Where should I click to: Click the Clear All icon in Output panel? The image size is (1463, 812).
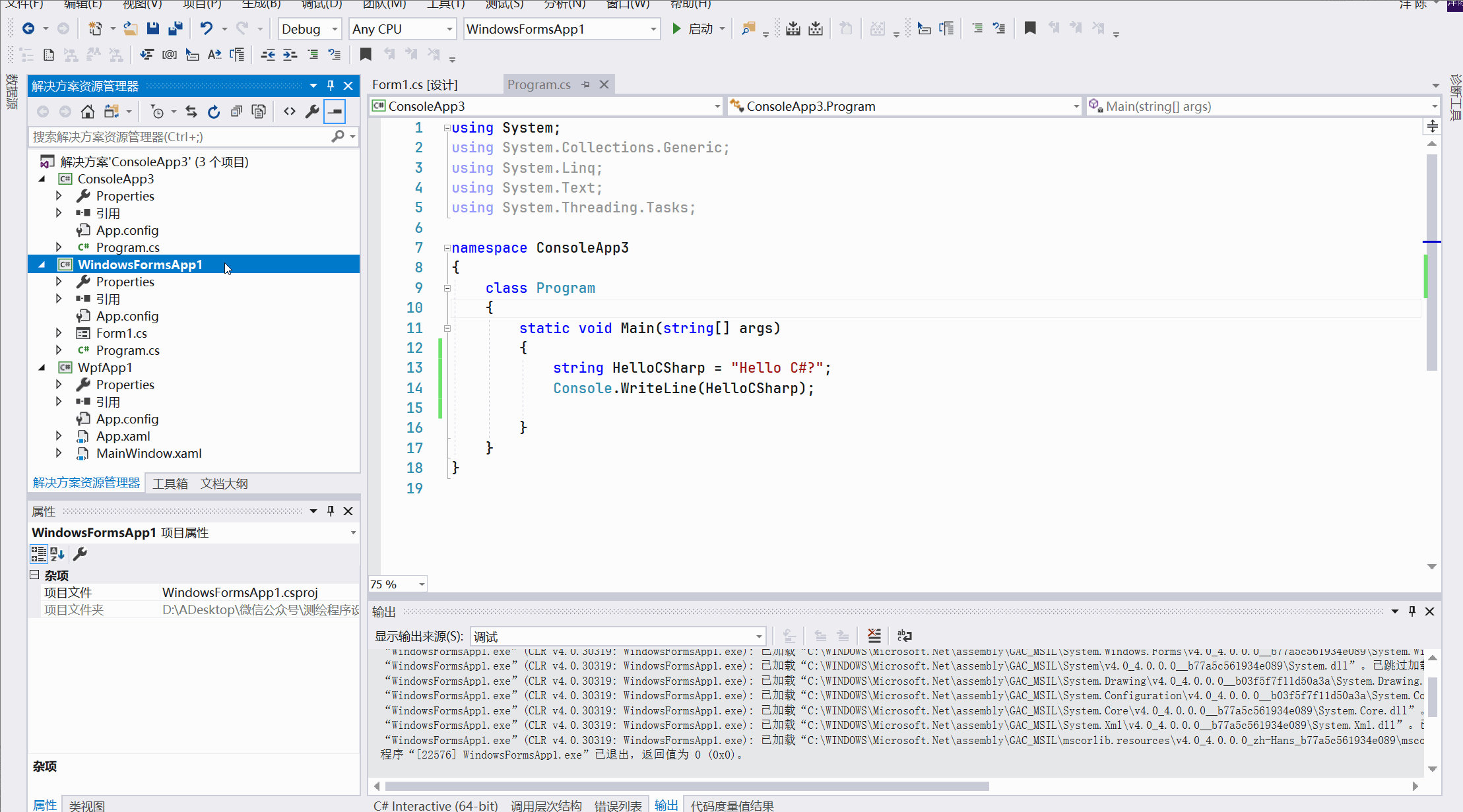(x=874, y=636)
